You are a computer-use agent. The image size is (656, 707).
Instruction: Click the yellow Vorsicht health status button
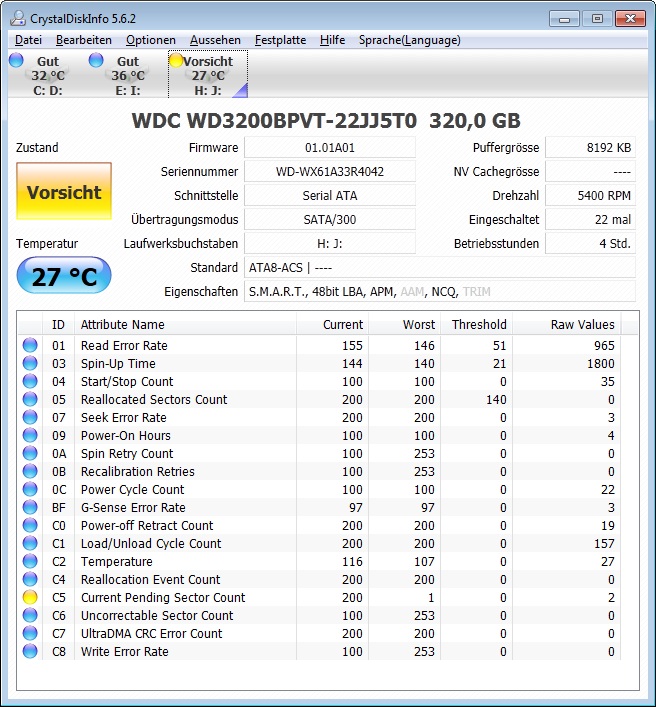coord(64,192)
